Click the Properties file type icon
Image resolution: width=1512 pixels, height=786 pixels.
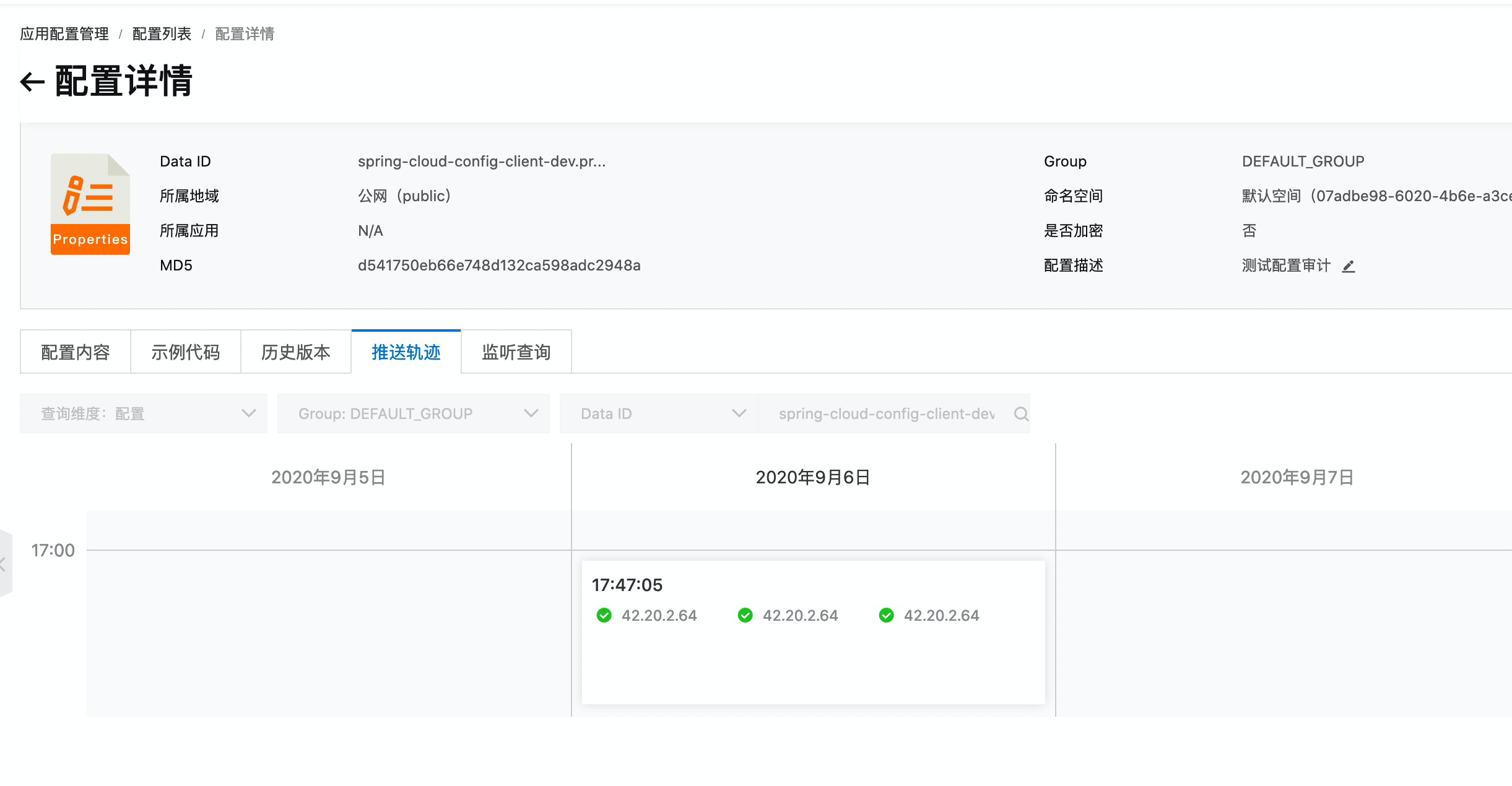pyautogui.click(x=90, y=204)
